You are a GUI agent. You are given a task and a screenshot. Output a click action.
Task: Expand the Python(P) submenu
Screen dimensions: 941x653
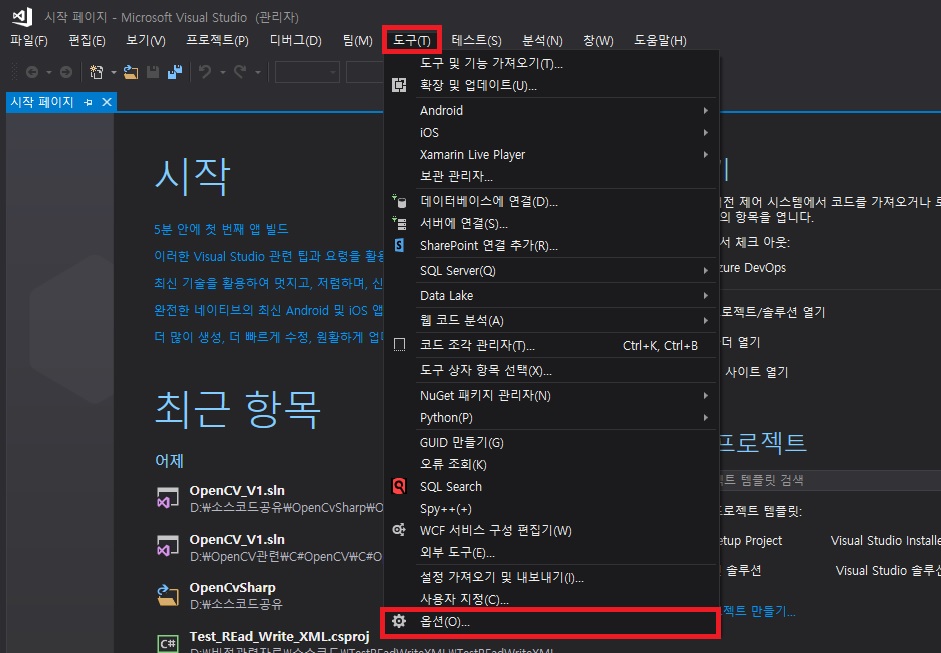pyautogui.click(x=706, y=417)
